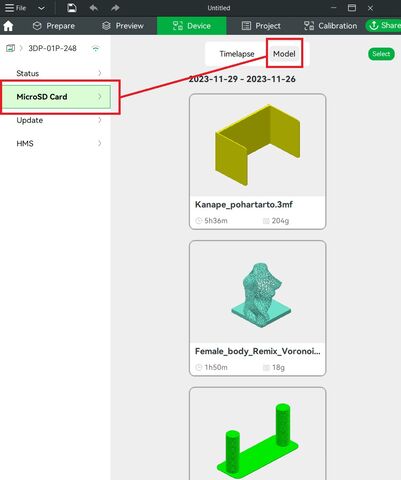Screen dimensions: 401x480
Task: Click the filament icon beside 204g
Action: (x=266, y=221)
